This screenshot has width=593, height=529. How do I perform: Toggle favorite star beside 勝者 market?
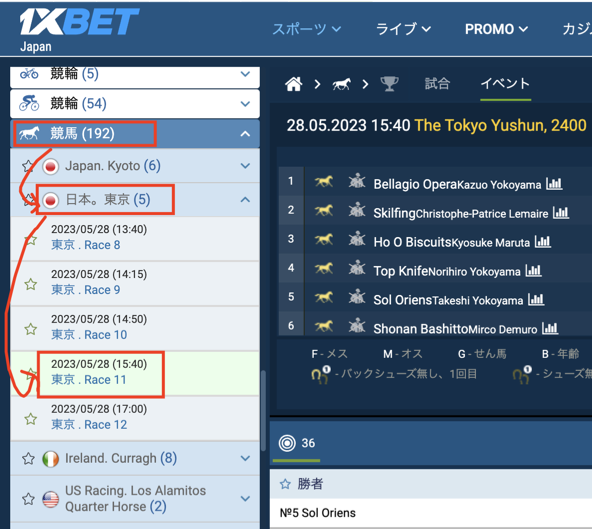point(285,484)
